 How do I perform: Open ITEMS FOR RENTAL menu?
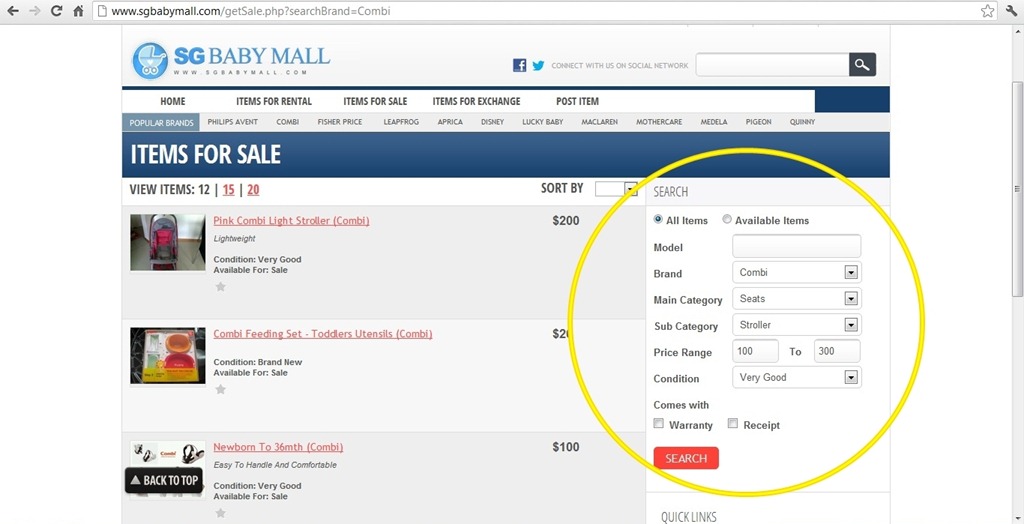(x=274, y=101)
